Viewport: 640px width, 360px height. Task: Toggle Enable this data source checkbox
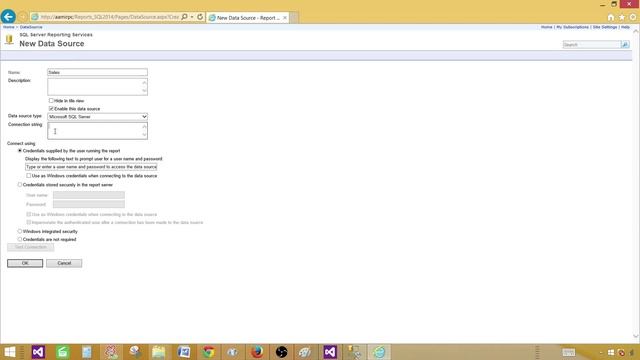pos(51,109)
